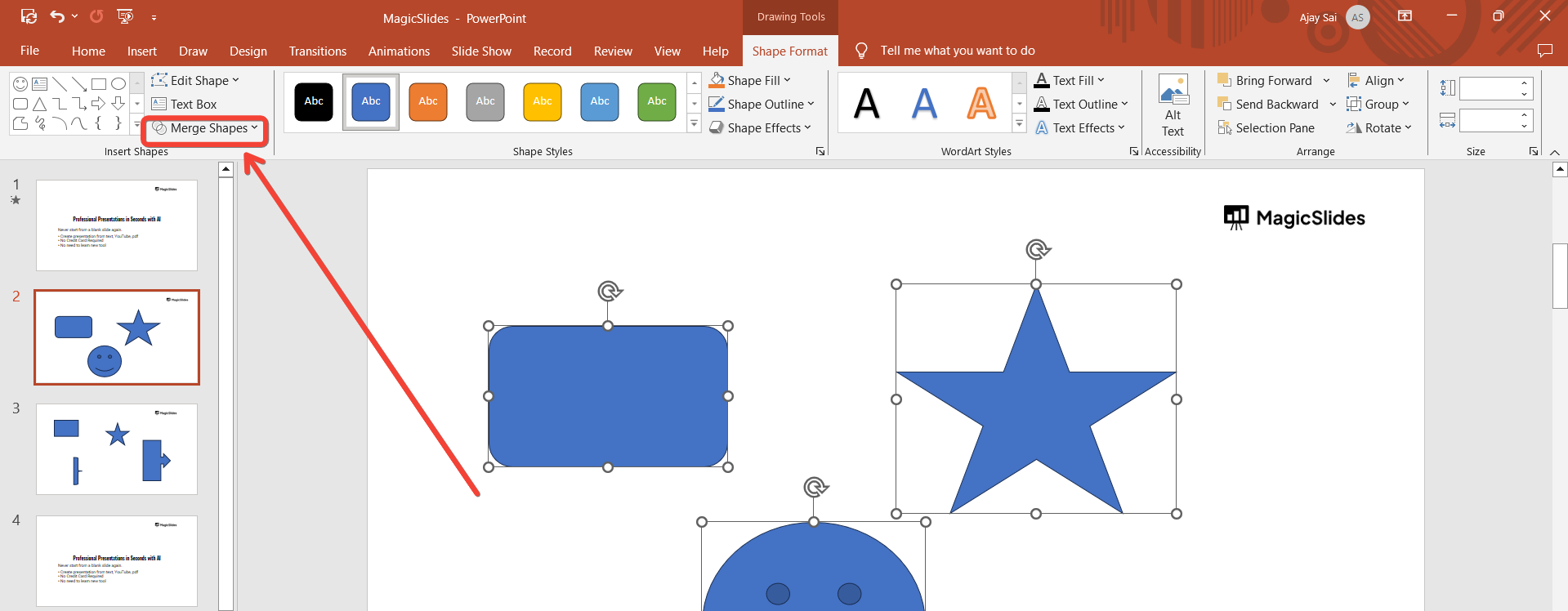This screenshot has height=611, width=1568.
Task: Pick the scribble shape tool
Action: 40,123
